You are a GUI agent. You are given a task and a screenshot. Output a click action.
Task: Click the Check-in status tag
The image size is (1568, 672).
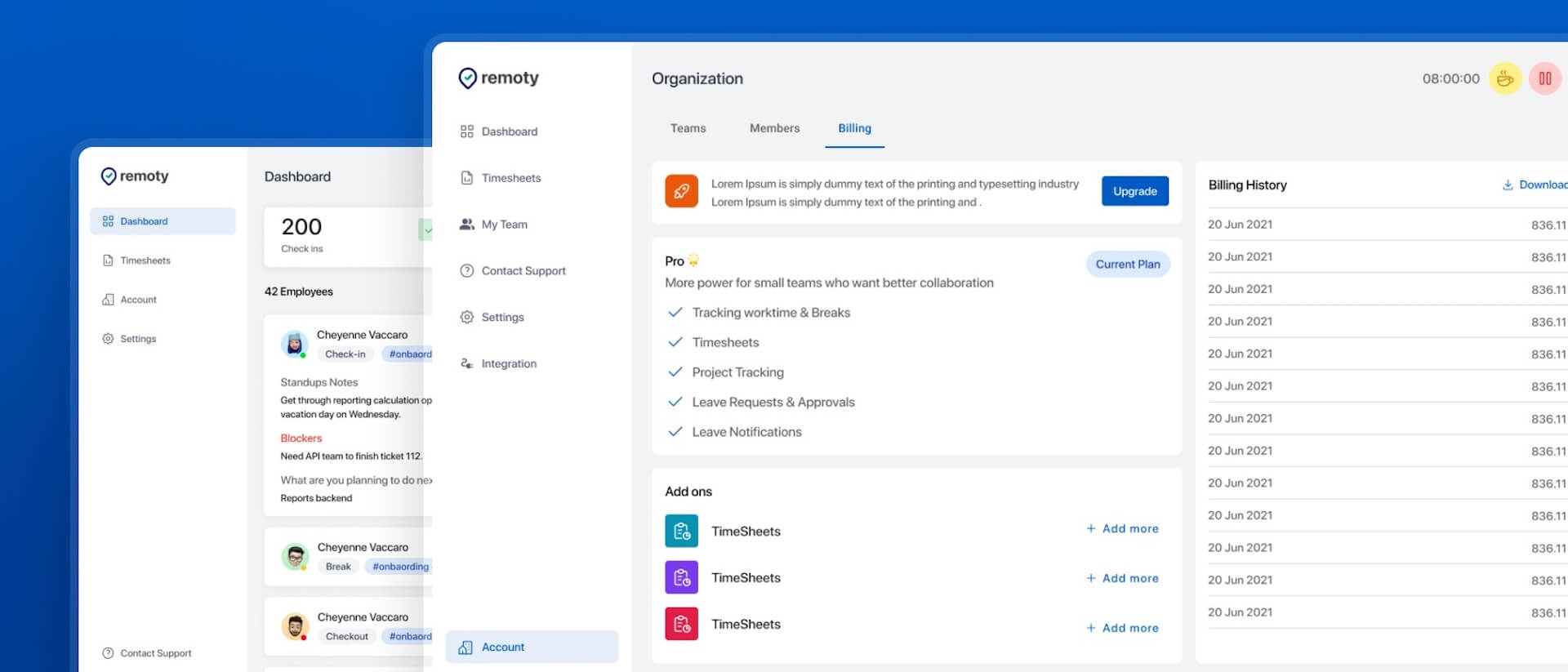(x=345, y=354)
